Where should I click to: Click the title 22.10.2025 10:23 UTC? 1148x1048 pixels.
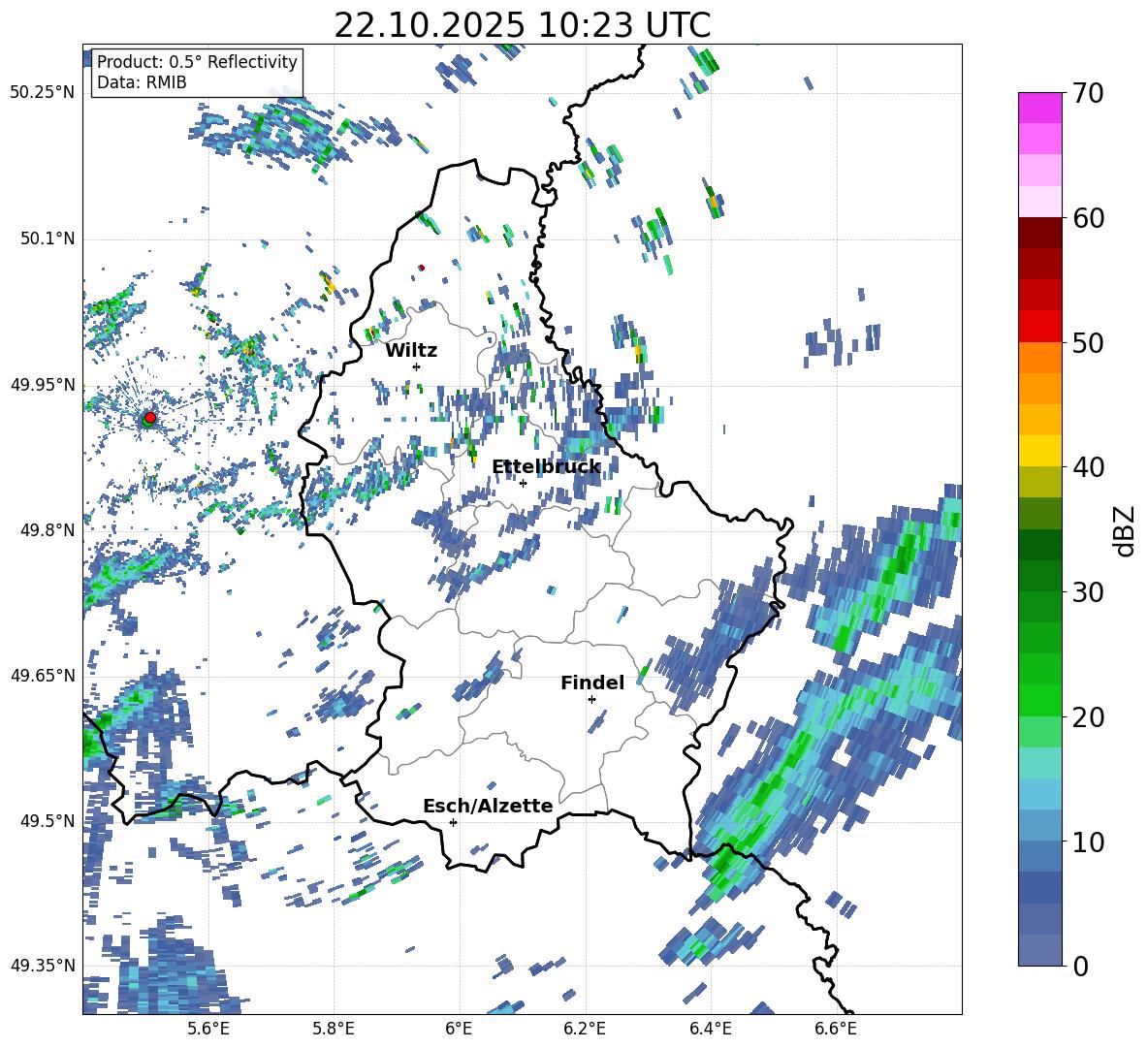(x=522, y=25)
